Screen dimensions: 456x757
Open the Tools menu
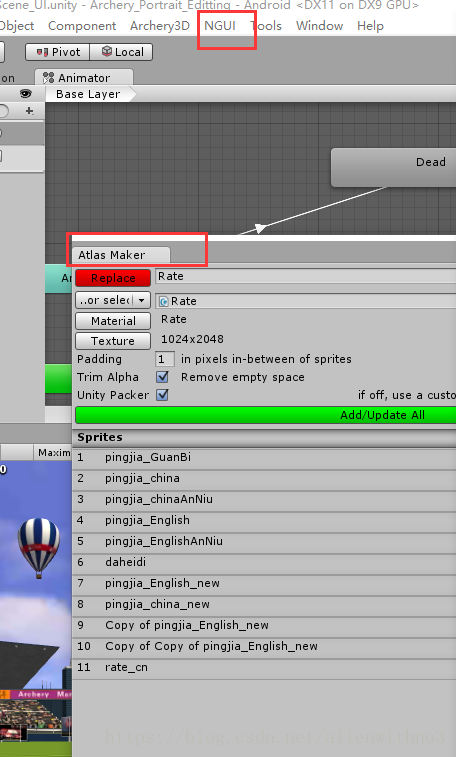[x=266, y=26]
